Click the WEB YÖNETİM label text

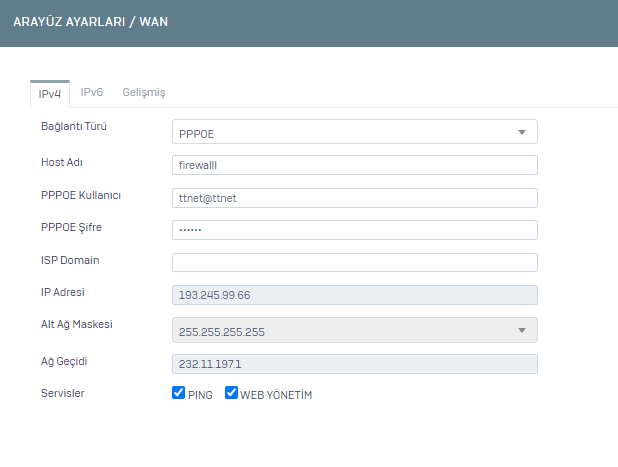tap(276, 395)
